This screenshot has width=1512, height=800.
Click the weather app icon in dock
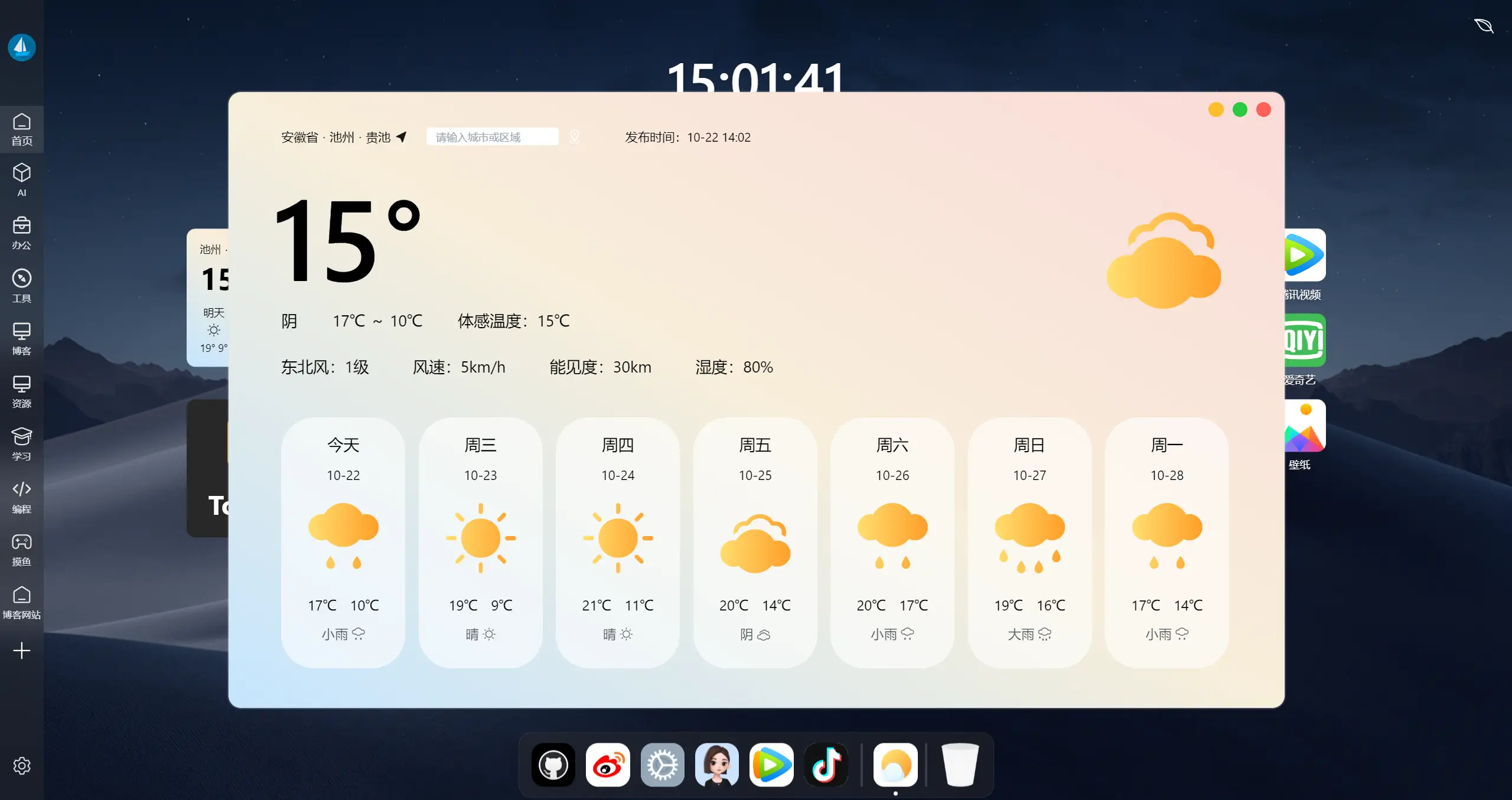(x=895, y=765)
